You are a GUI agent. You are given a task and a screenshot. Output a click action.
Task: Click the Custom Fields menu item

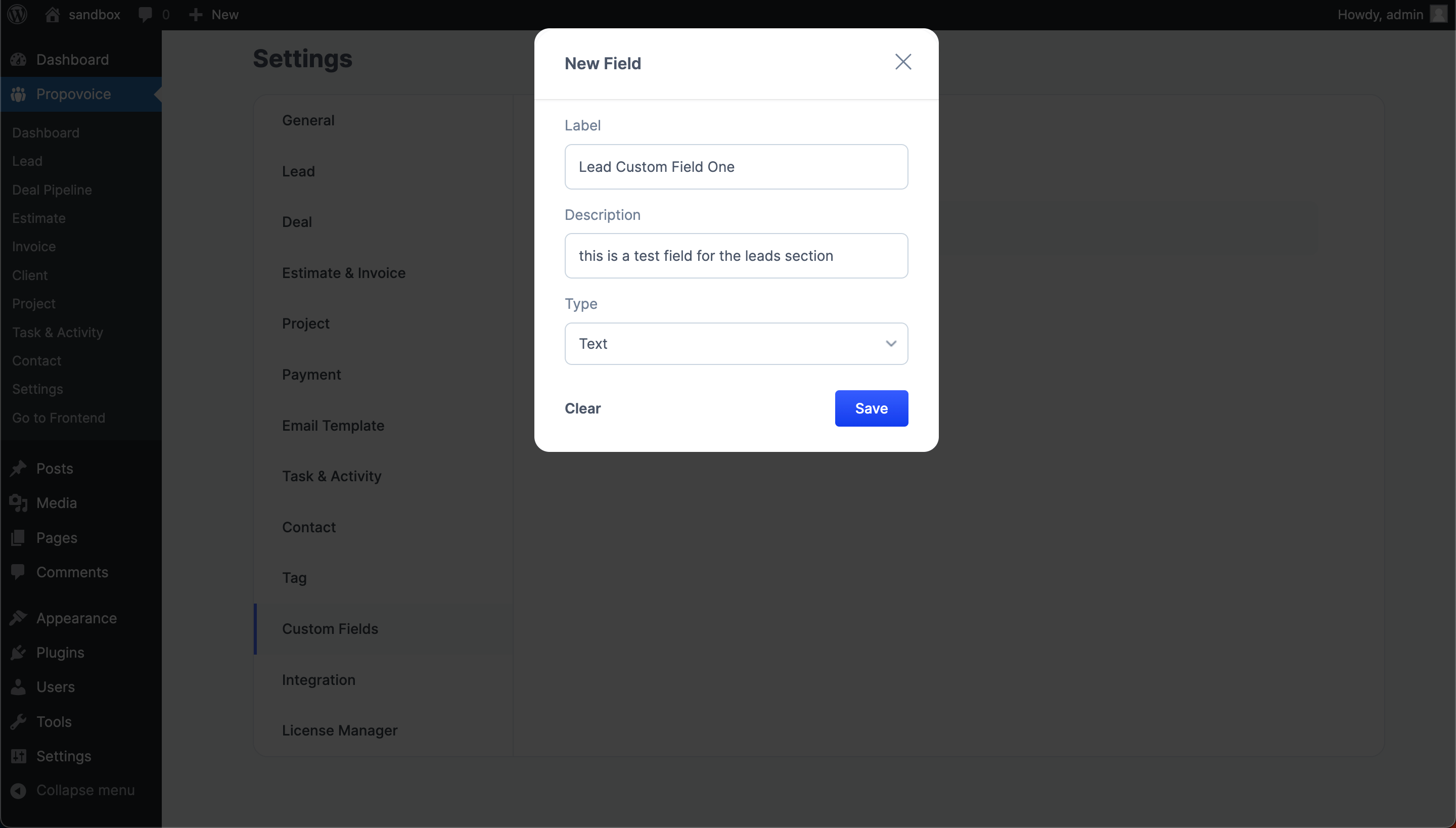(329, 628)
